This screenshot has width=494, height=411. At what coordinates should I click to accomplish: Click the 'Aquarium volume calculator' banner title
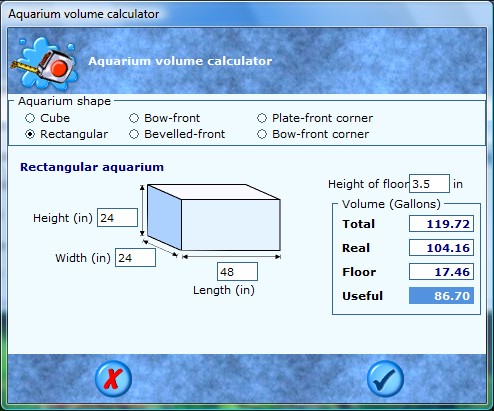180,61
